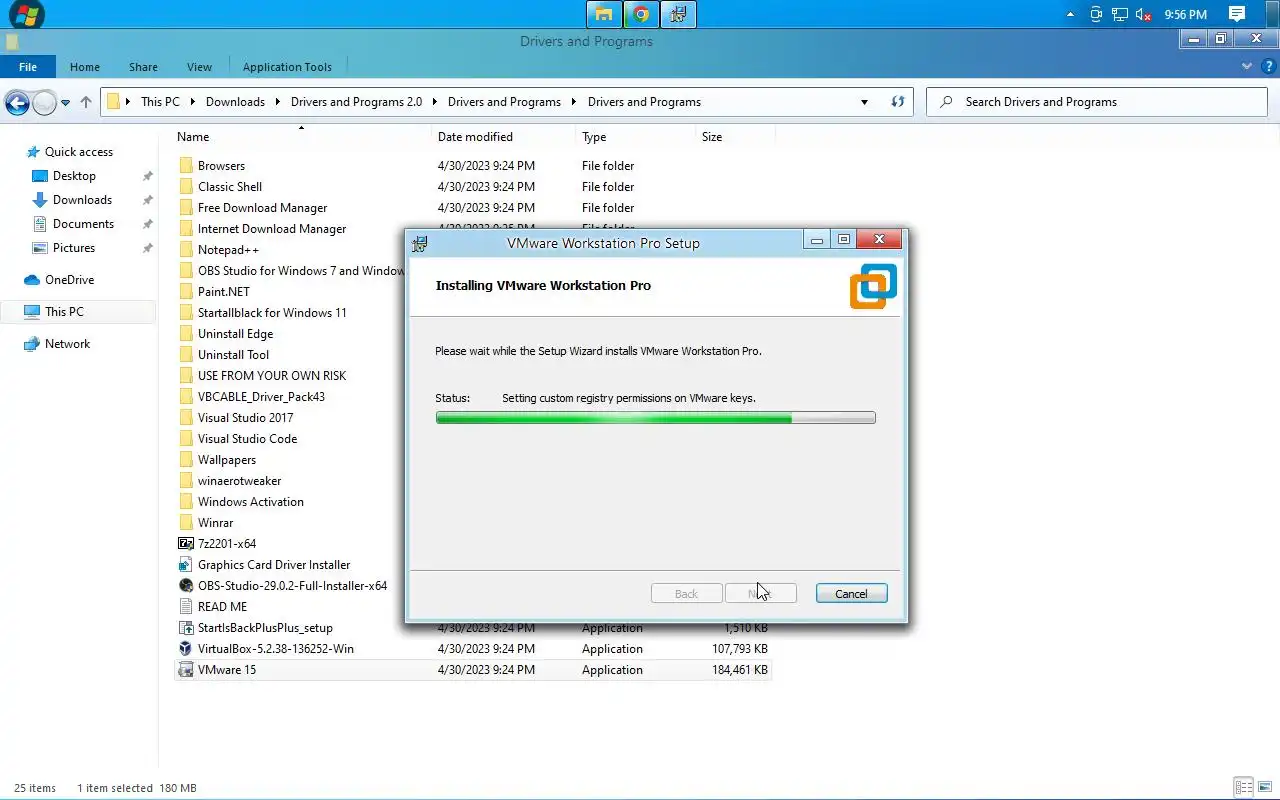Switch to large icons view layout
The image size is (1280, 800).
pyautogui.click(x=1264, y=788)
